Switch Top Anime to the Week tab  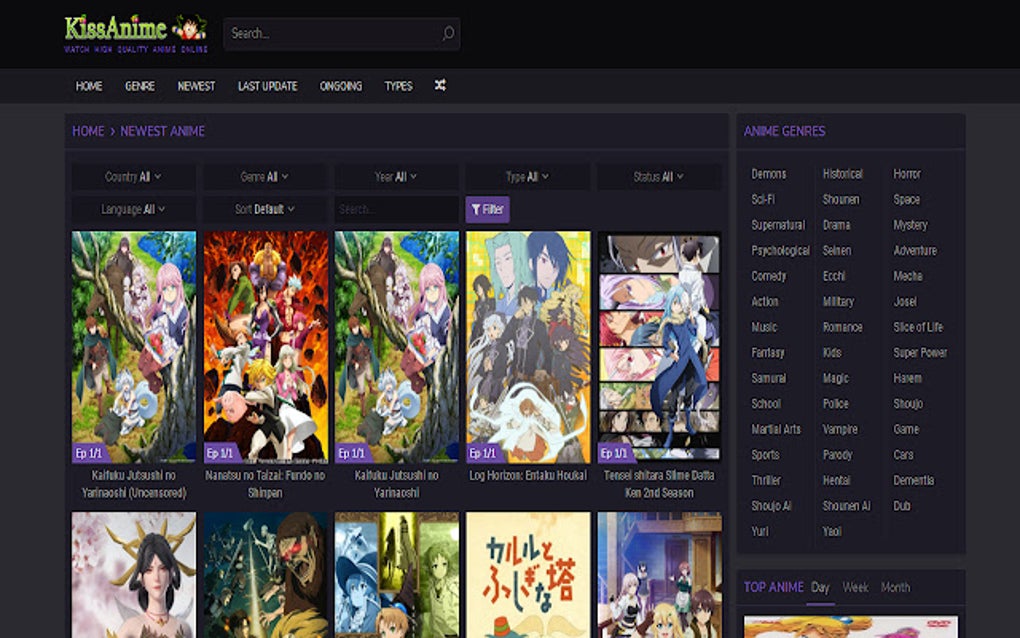[855, 587]
